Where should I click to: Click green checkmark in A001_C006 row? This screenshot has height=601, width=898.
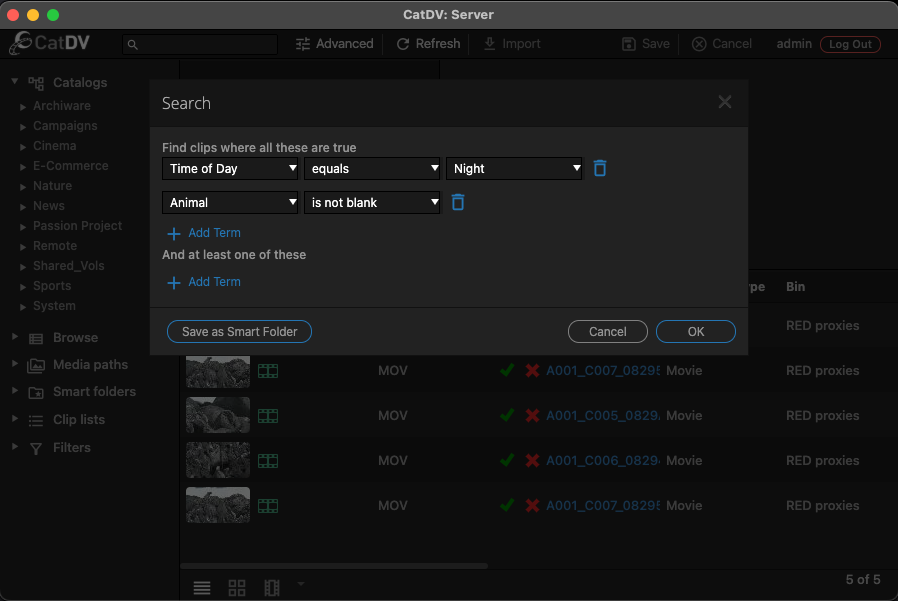click(507, 459)
